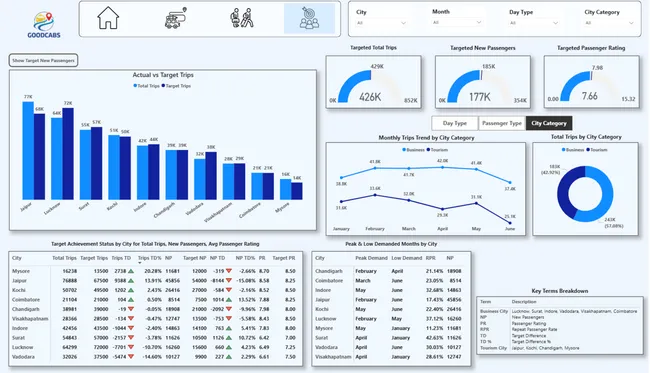This screenshot has height=373, width=650.
Task: Click Jaipur total trips value 76888
Action: click(x=70, y=281)
